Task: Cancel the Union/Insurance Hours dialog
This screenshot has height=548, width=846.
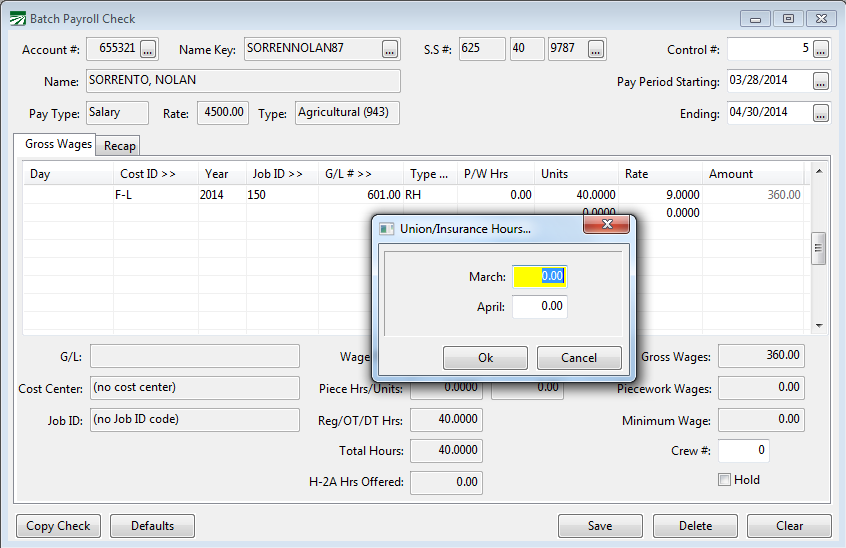Action: pos(579,358)
